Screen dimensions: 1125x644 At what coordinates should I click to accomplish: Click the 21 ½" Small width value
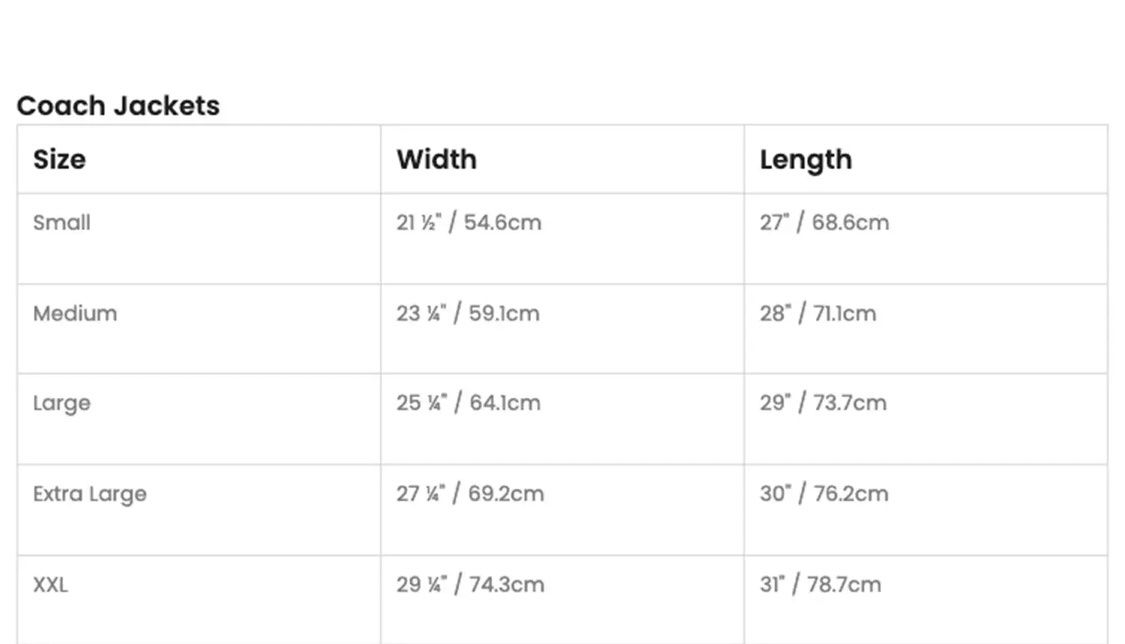(x=419, y=222)
